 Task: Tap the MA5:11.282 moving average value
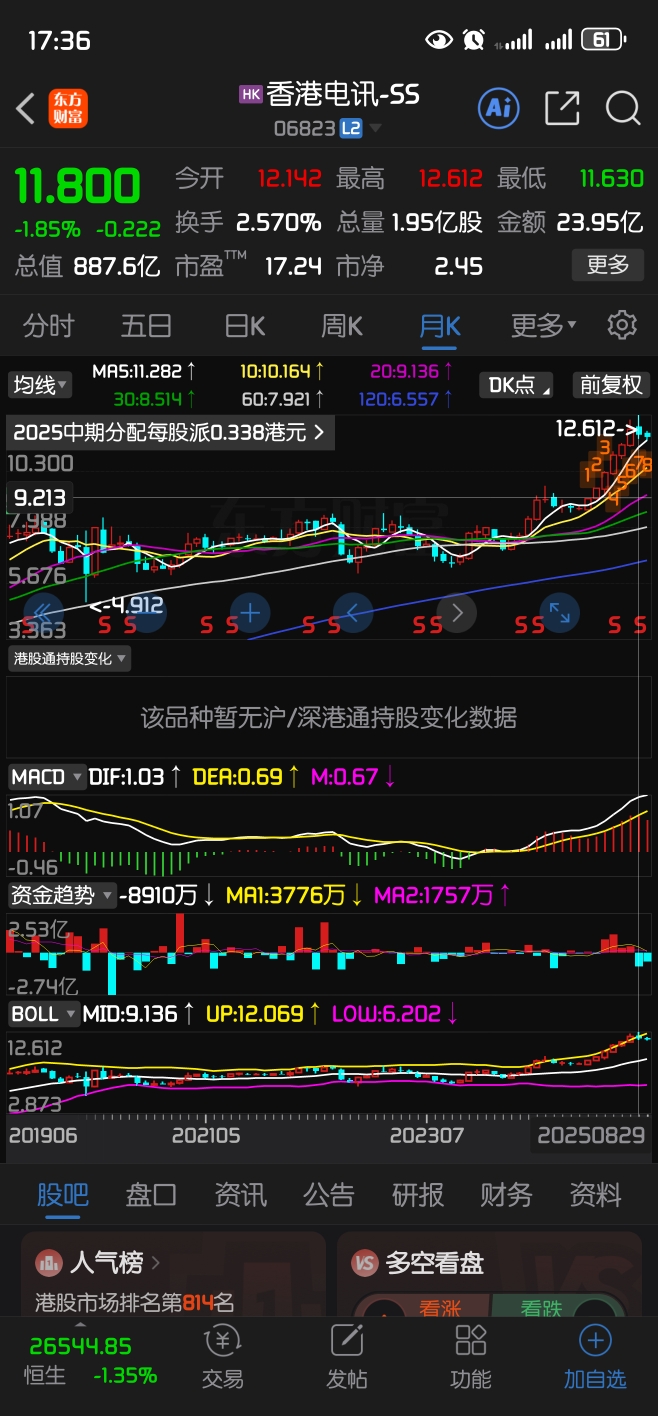[x=144, y=371]
